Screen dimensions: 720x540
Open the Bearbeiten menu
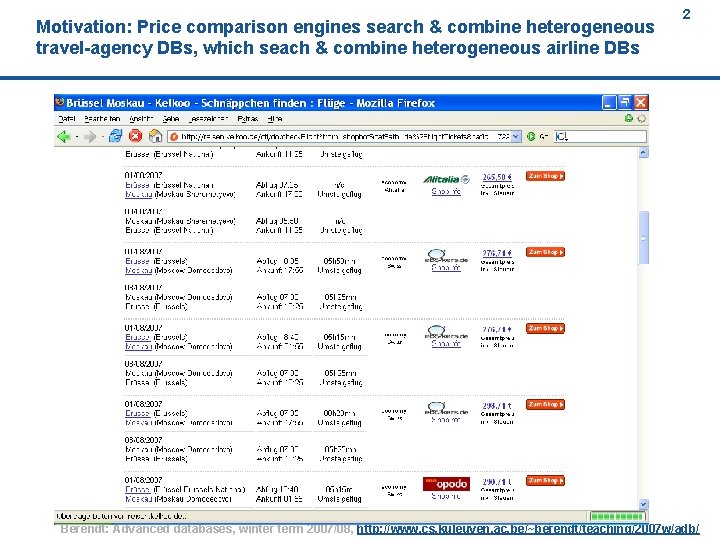tap(102, 118)
